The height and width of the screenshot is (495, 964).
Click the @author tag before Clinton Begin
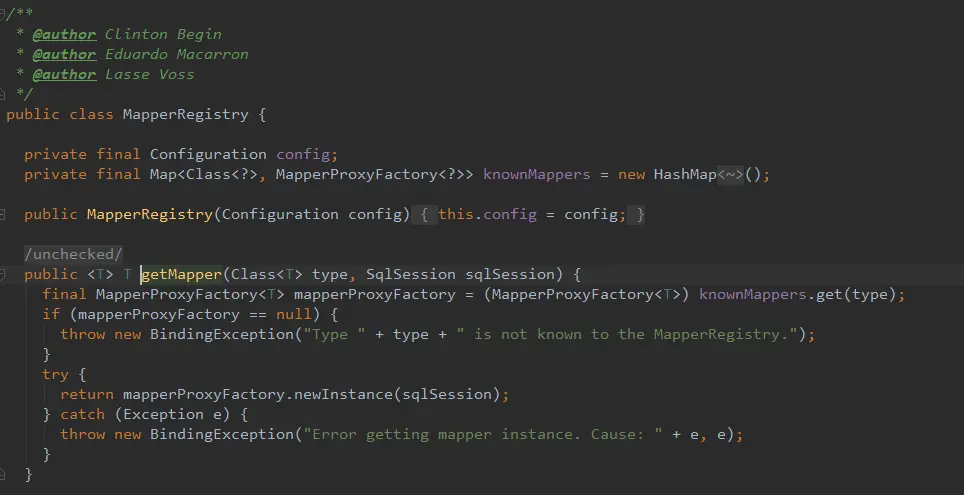[x=64, y=34]
